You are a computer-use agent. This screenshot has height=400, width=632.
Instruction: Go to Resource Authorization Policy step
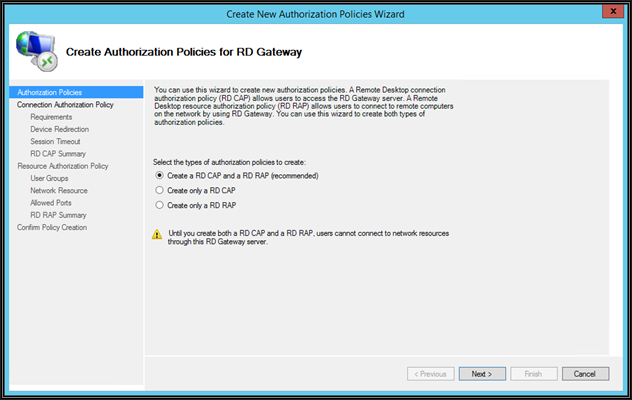tap(63, 166)
